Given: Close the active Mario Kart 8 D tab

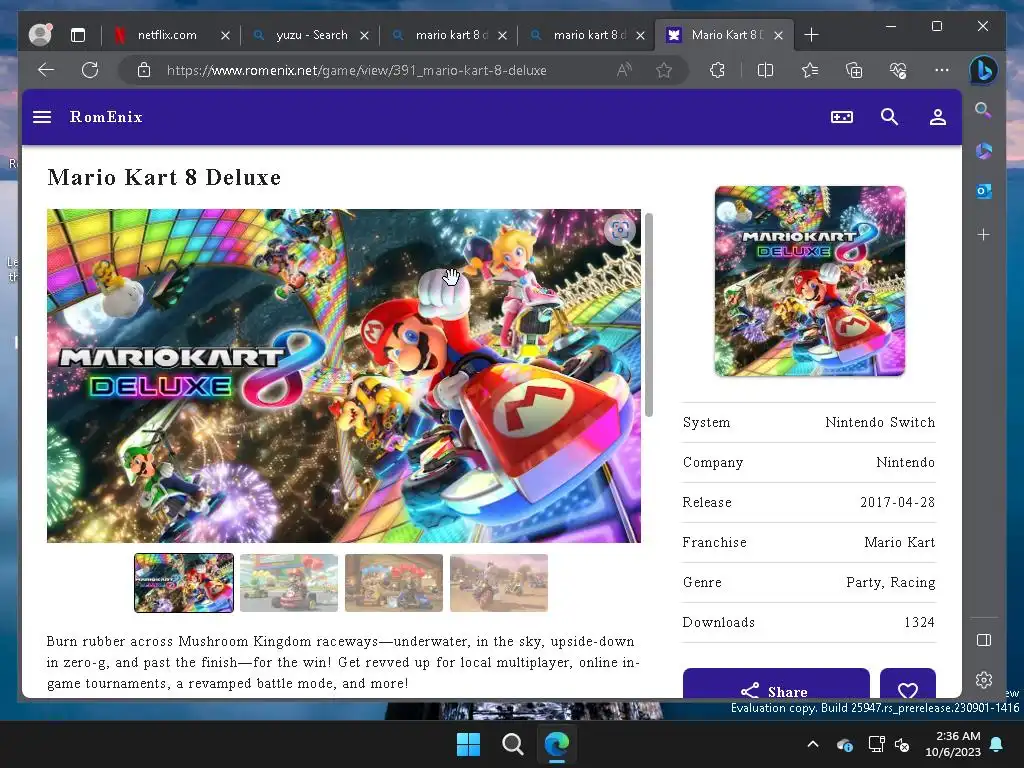Looking at the screenshot, I should point(778,35).
